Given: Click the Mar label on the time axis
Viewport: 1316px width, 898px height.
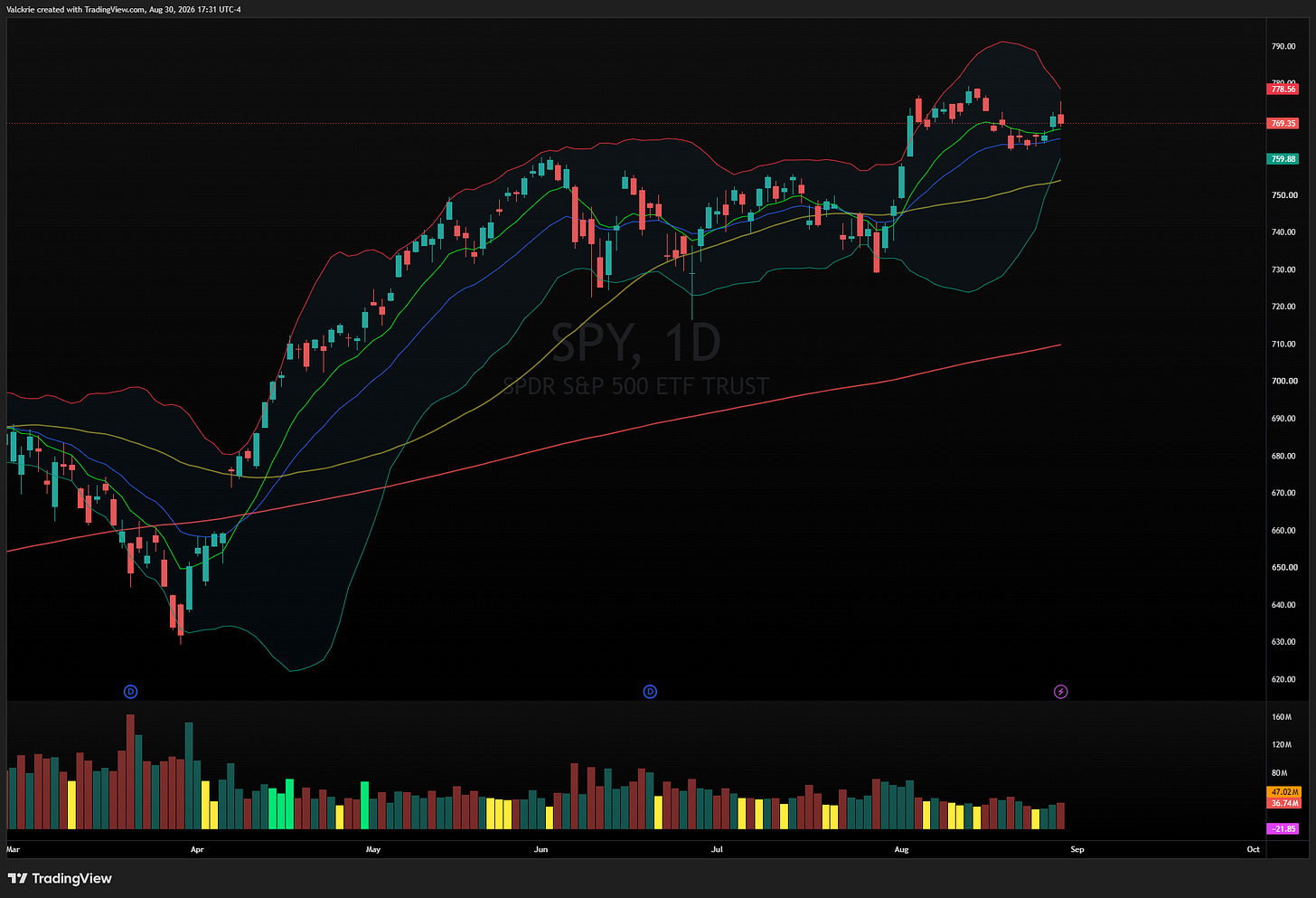Looking at the screenshot, I should (x=13, y=850).
